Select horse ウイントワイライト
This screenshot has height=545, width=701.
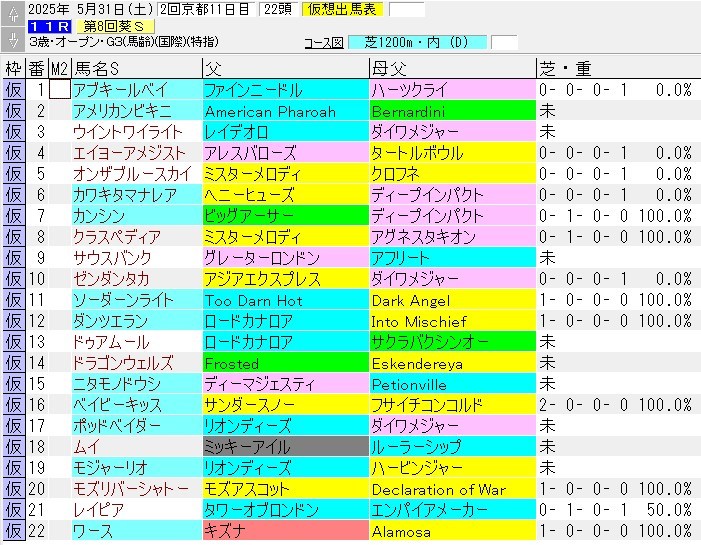(137, 132)
